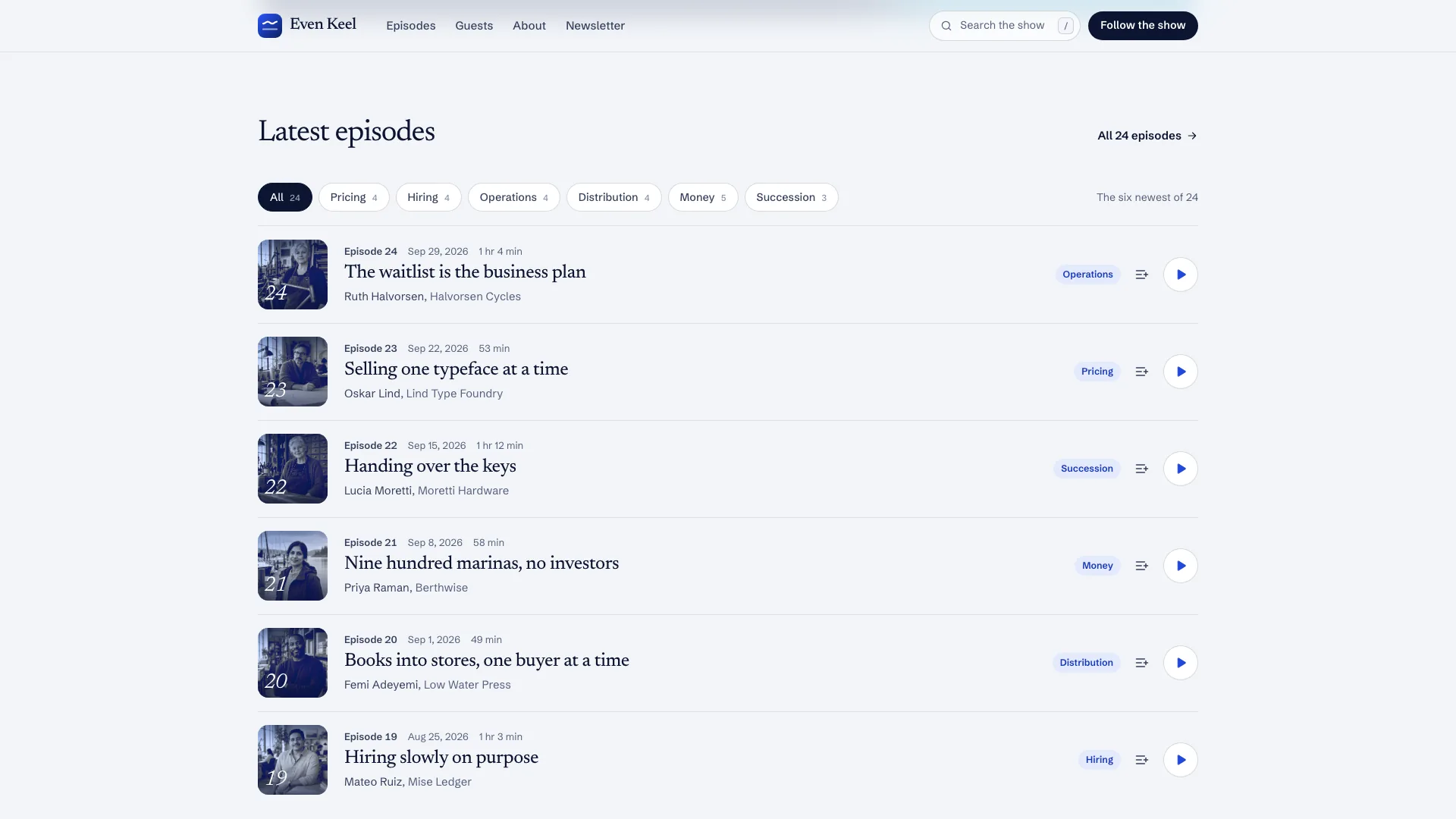Click the search magnifier icon

pyautogui.click(x=946, y=26)
